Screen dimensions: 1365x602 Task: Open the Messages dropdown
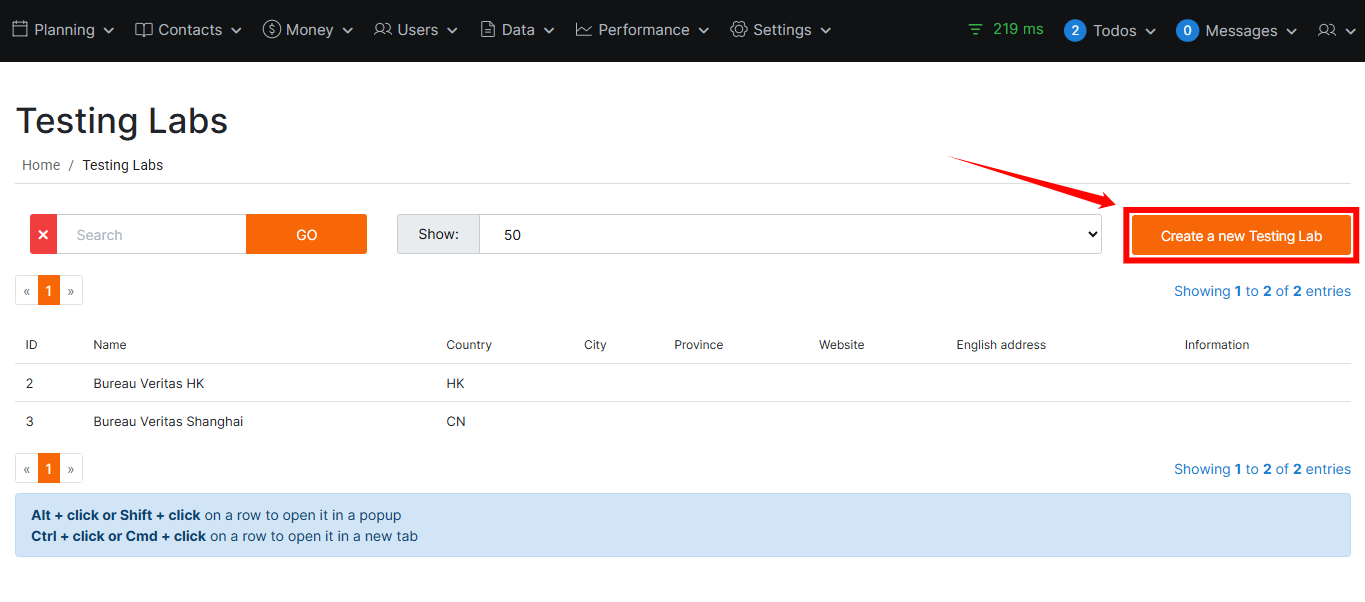[x=1237, y=31]
